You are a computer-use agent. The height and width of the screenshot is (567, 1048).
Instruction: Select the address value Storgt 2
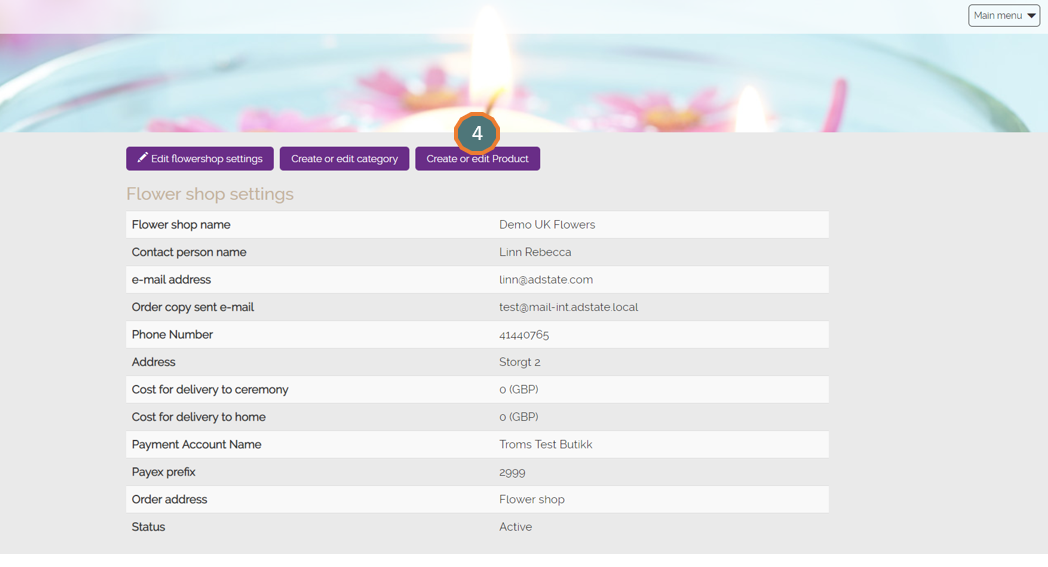519,362
